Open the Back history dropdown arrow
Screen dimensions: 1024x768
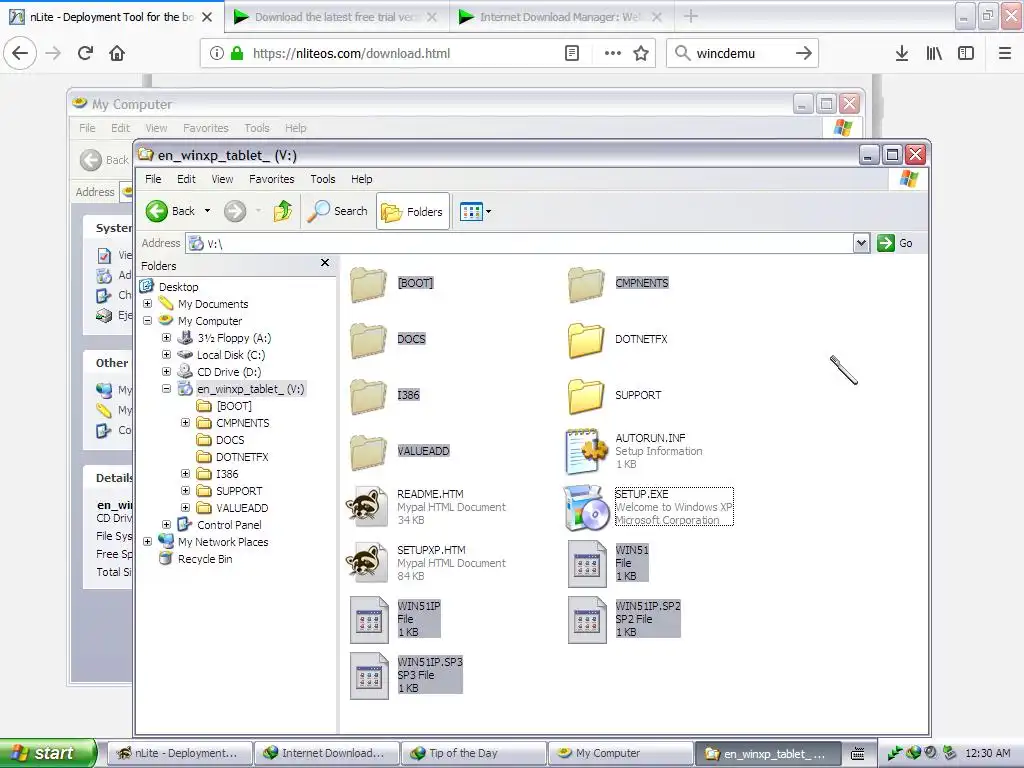click(208, 211)
